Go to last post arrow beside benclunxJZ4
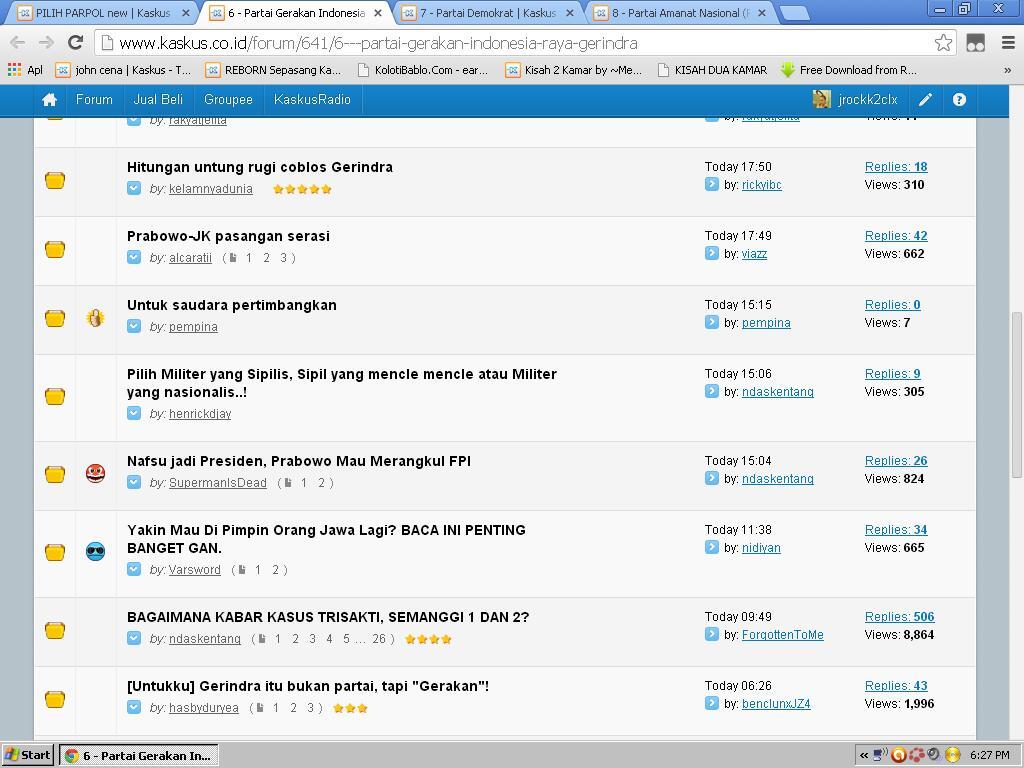The height and width of the screenshot is (768, 1024). point(712,703)
